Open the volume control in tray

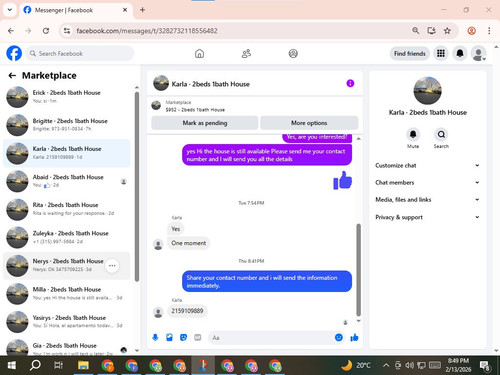[409, 365]
